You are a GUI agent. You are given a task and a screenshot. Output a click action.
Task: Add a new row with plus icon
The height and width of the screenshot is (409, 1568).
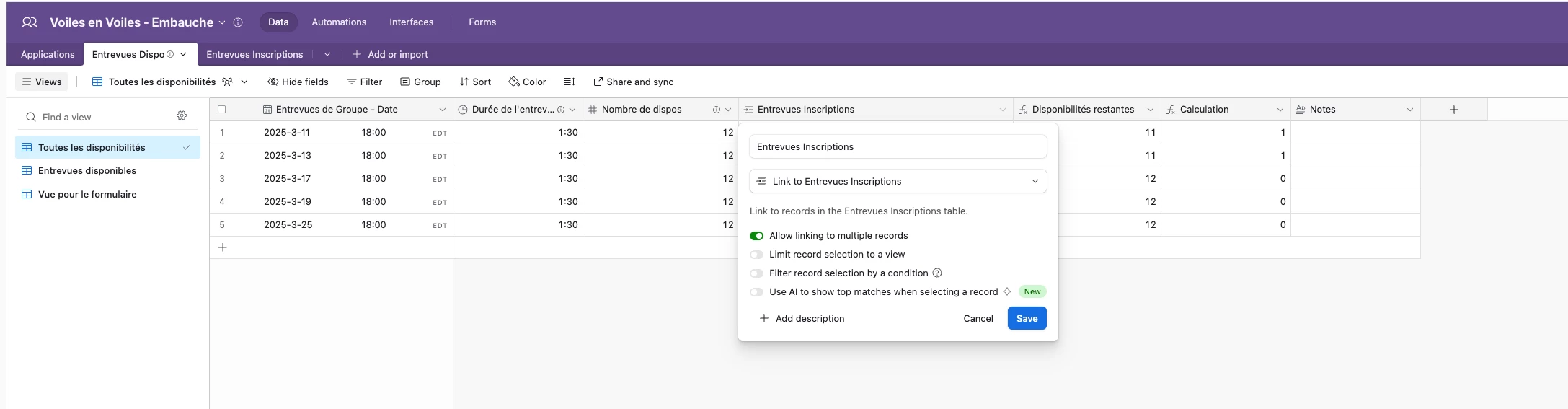point(223,247)
